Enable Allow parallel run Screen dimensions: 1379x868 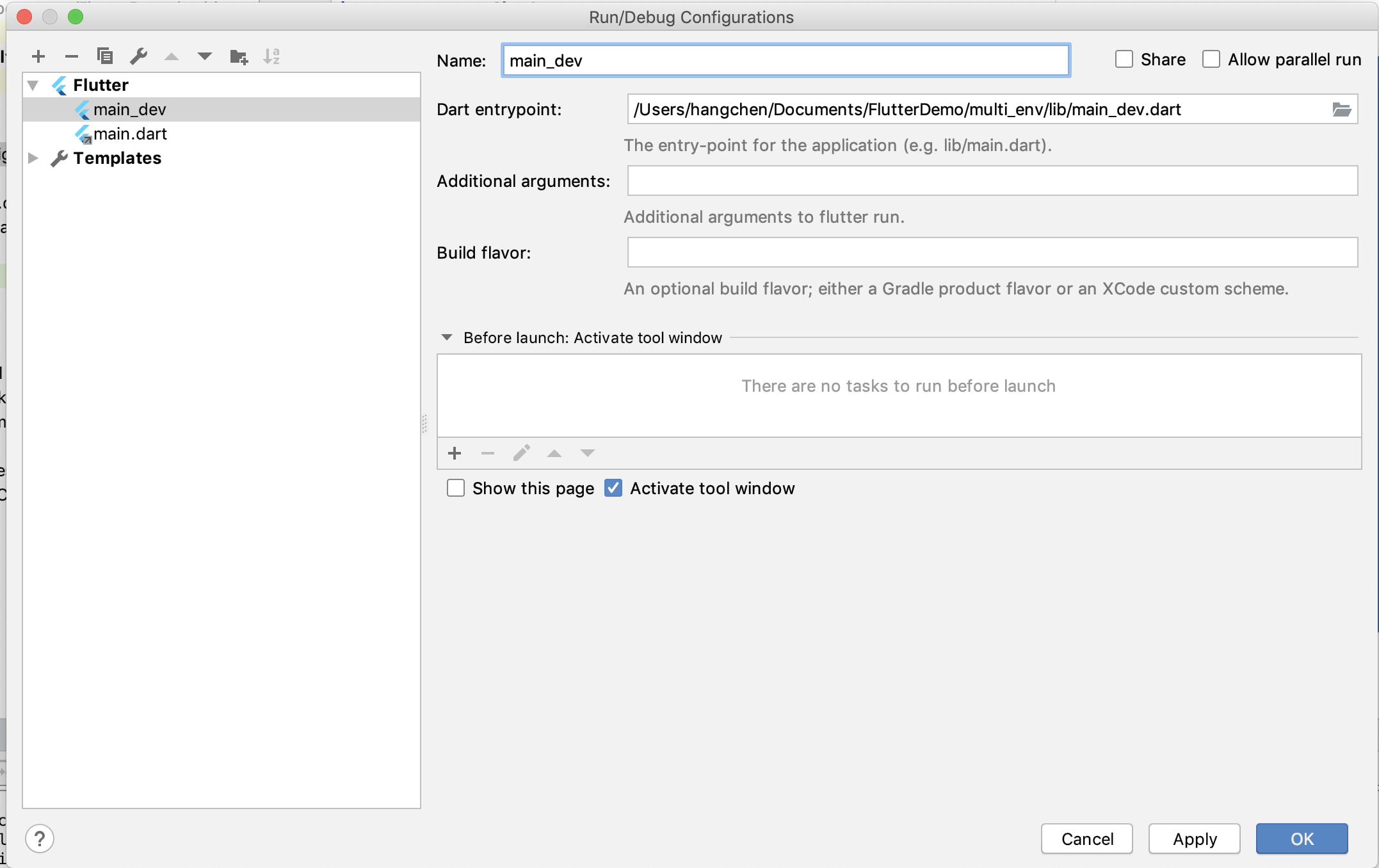click(1211, 60)
